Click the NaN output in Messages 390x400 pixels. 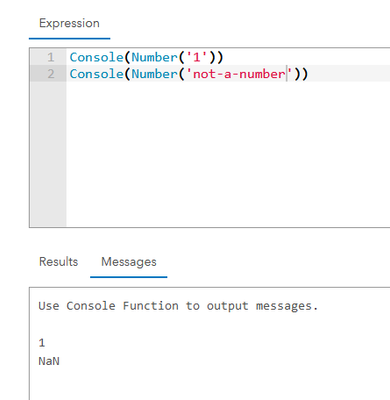click(49, 361)
